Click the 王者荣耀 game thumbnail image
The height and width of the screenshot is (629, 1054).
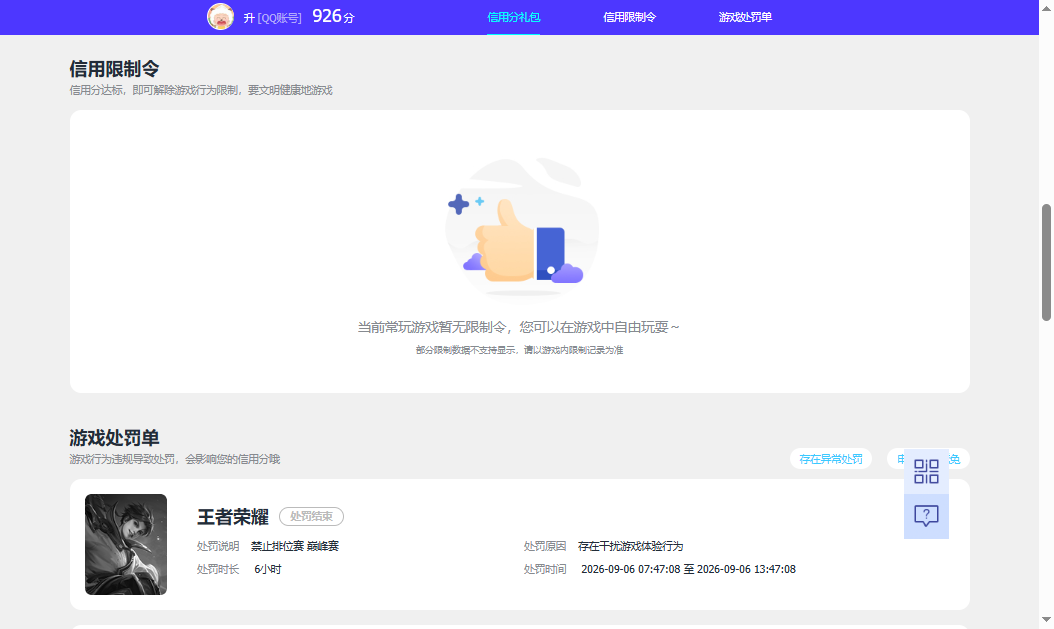[x=126, y=544]
